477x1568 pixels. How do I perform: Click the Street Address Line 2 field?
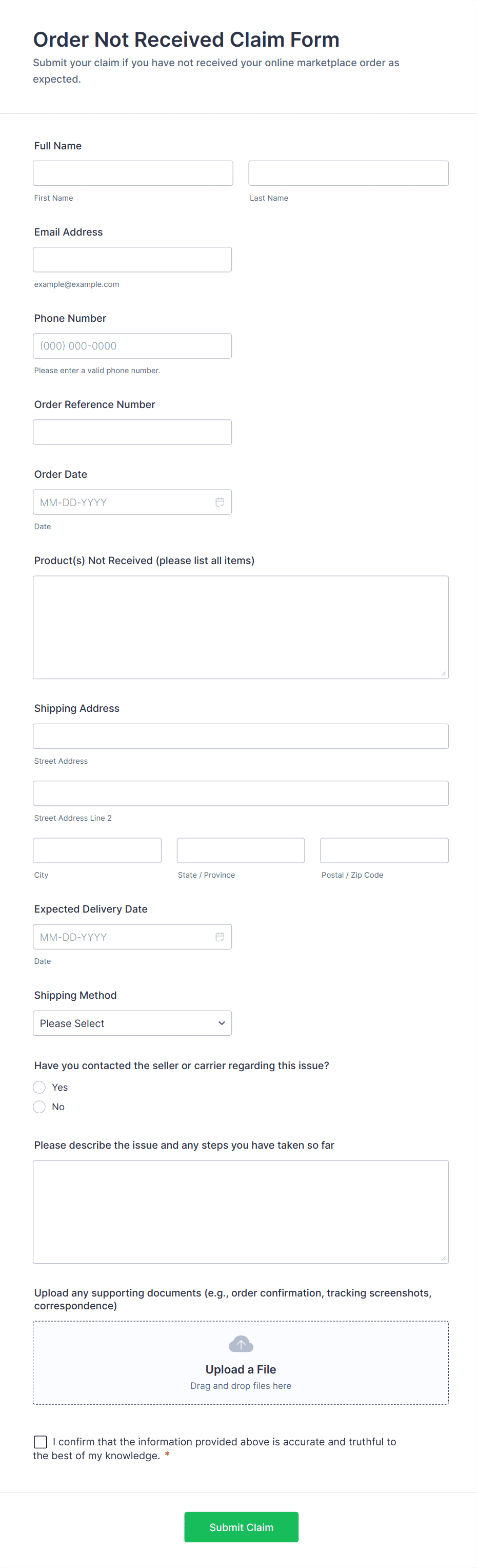[241, 793]
